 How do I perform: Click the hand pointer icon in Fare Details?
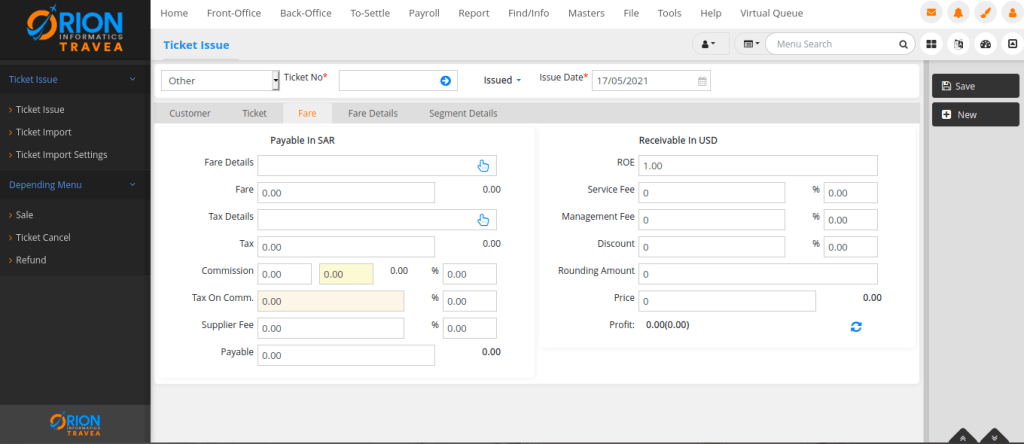pyautogui.click(x=483, y=166)
